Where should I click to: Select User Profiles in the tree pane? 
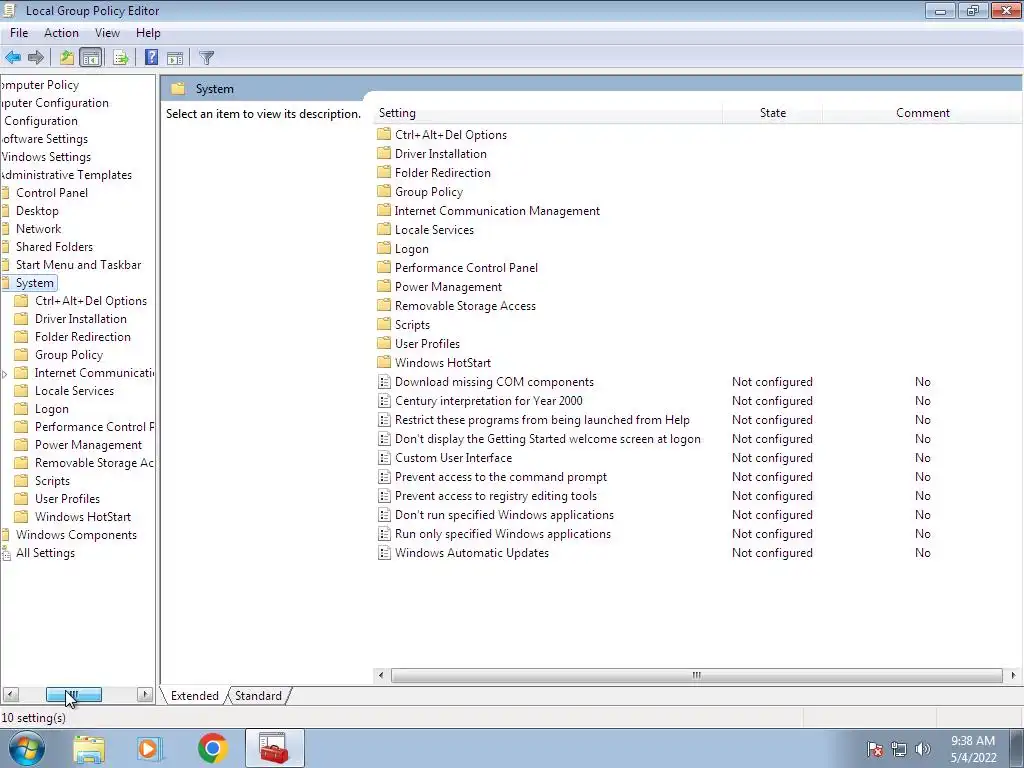[x=67, y=498]
